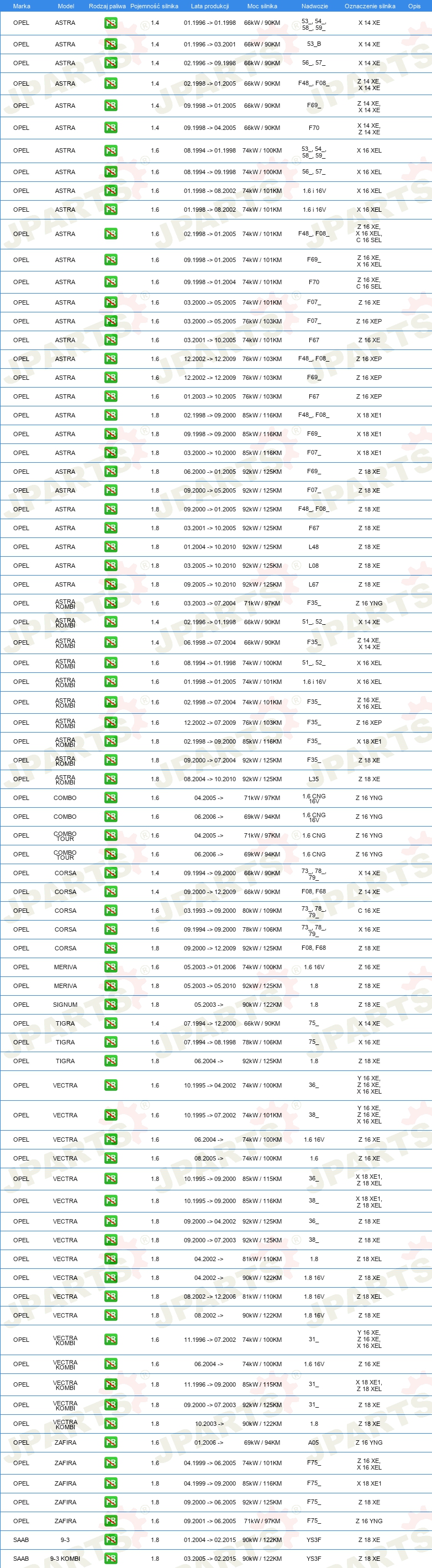Click the fuel icon in the ASTRA L08 row
This screenshot has height=1568, width=432.
coord(110,566)
